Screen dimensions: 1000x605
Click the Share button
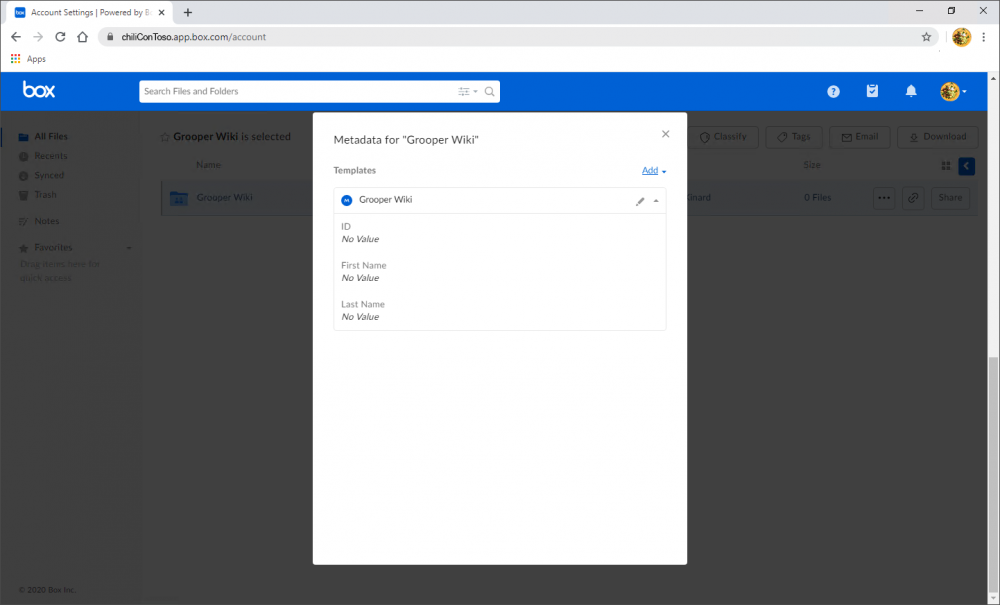click(950, 198)
